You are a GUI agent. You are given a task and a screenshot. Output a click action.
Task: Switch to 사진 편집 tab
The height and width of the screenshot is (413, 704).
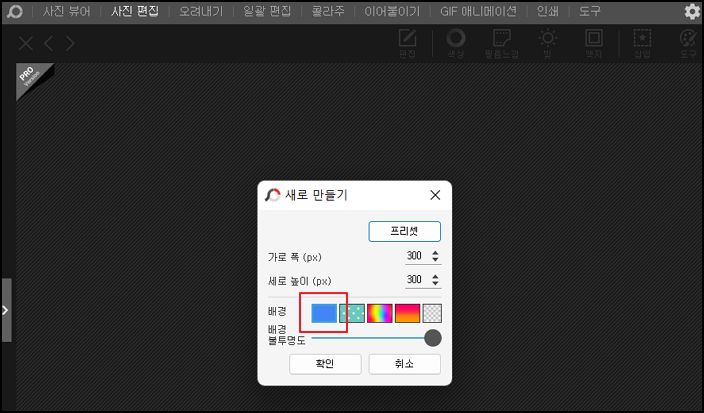click(x=135, y=11)
